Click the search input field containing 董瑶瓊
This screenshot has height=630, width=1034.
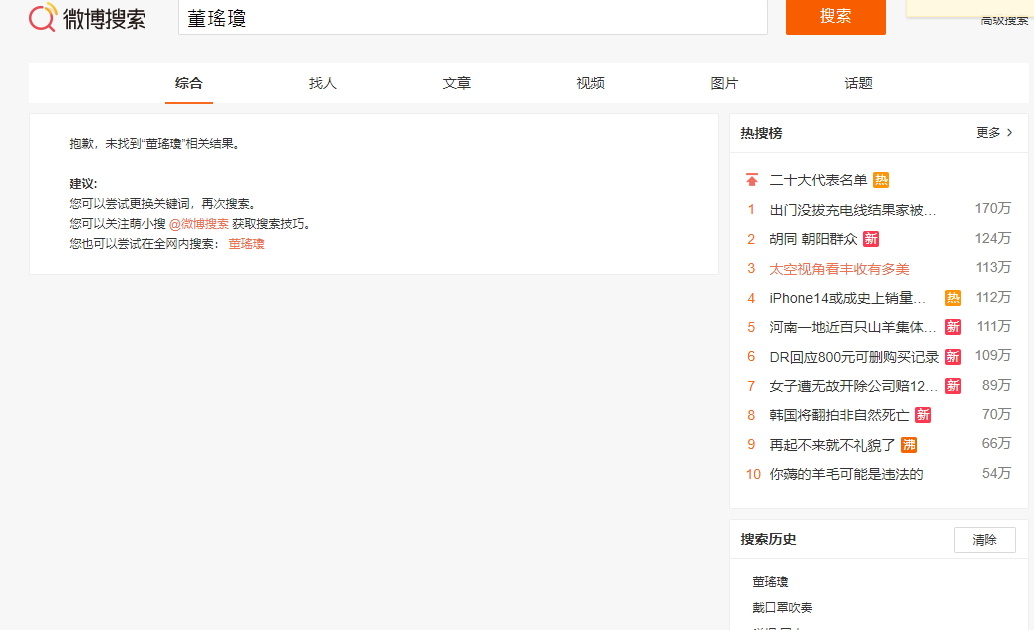click(x=472, y=18)
